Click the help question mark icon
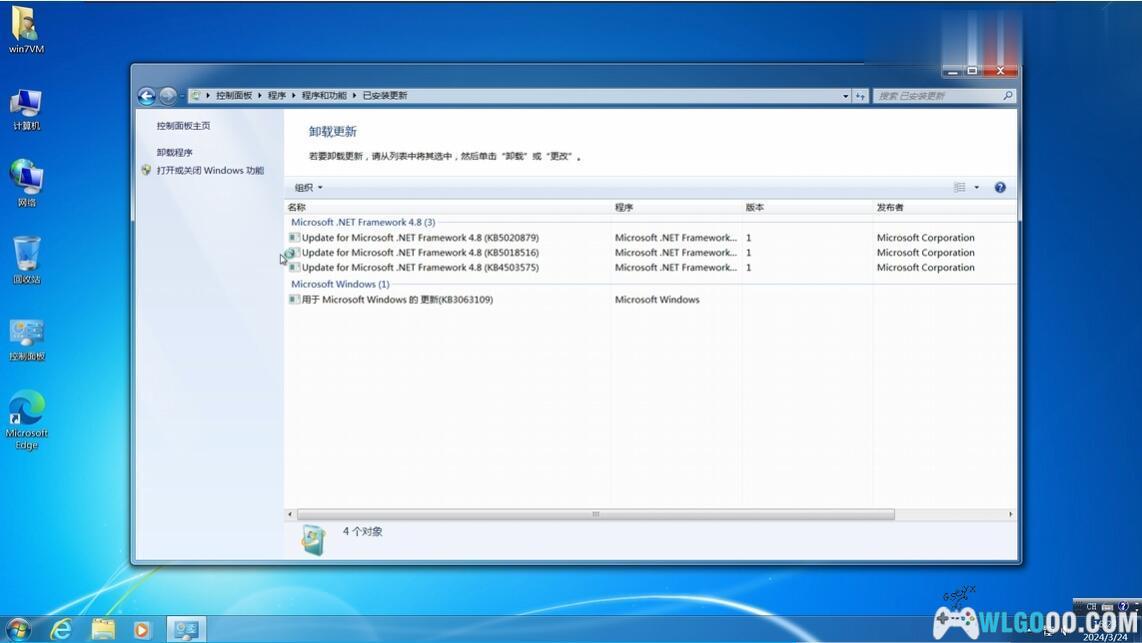This screenshot has height=643, width=1142. (999, 188)
